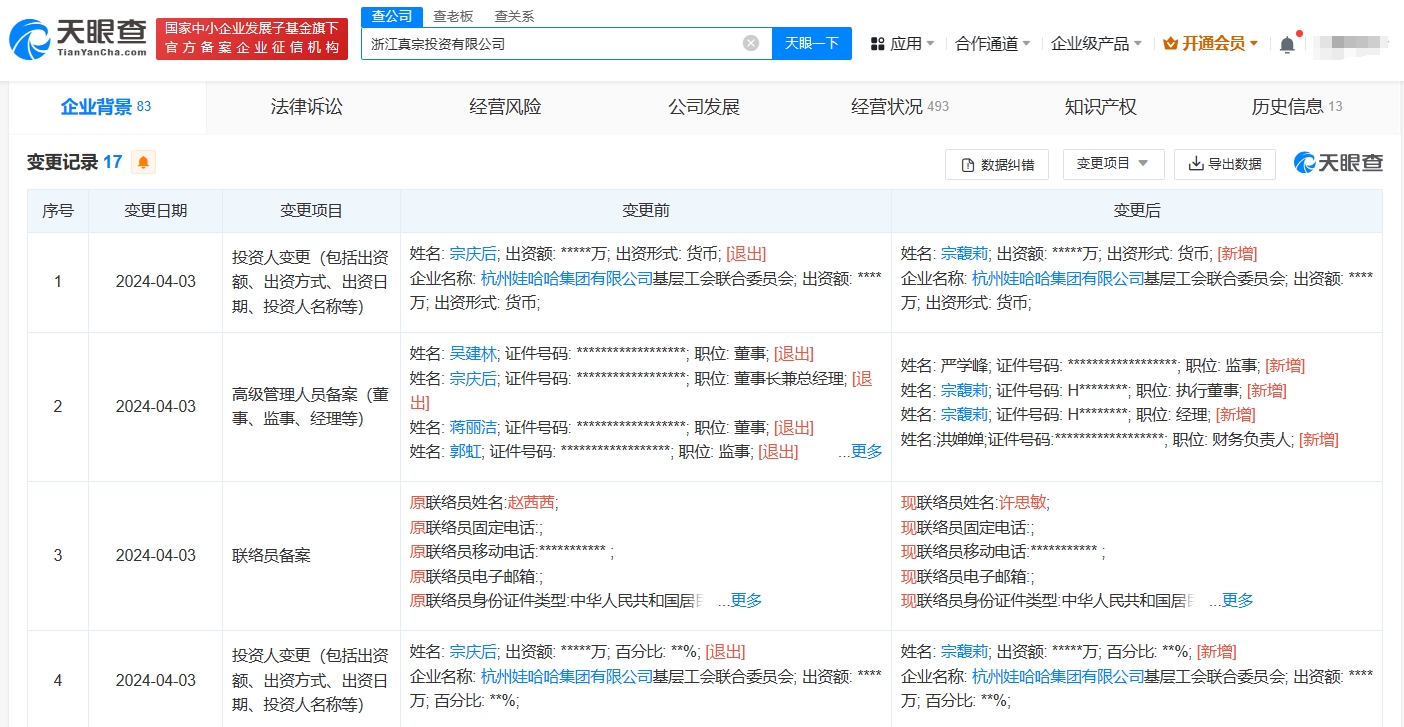Screen dimensions: 1404x727
Task: Open 宗庆后 link in row 4 变更前
Action: pos(473,652)
